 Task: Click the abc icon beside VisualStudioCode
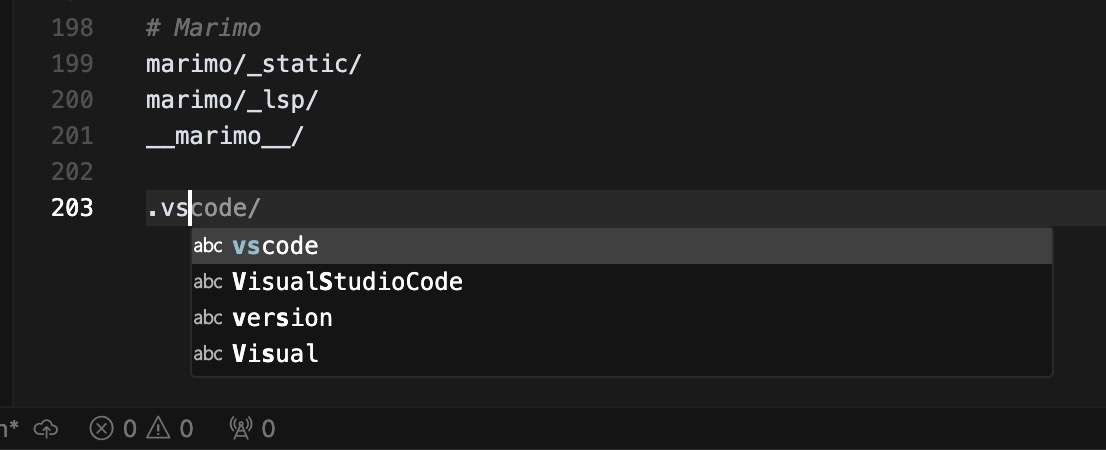tap(208, 282)
